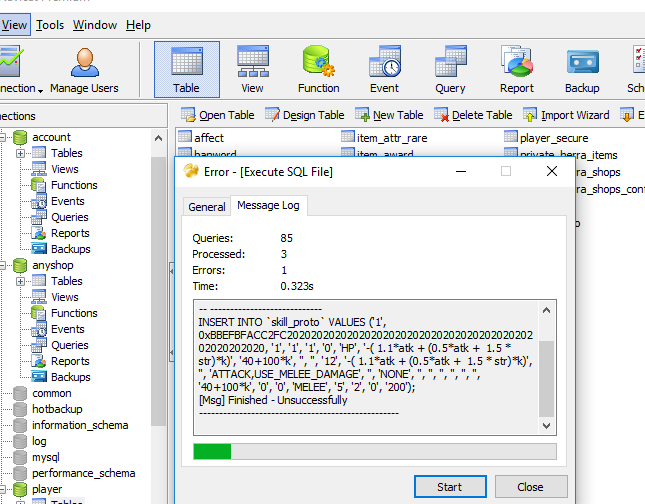Select the mysql database

pos(46,457)
